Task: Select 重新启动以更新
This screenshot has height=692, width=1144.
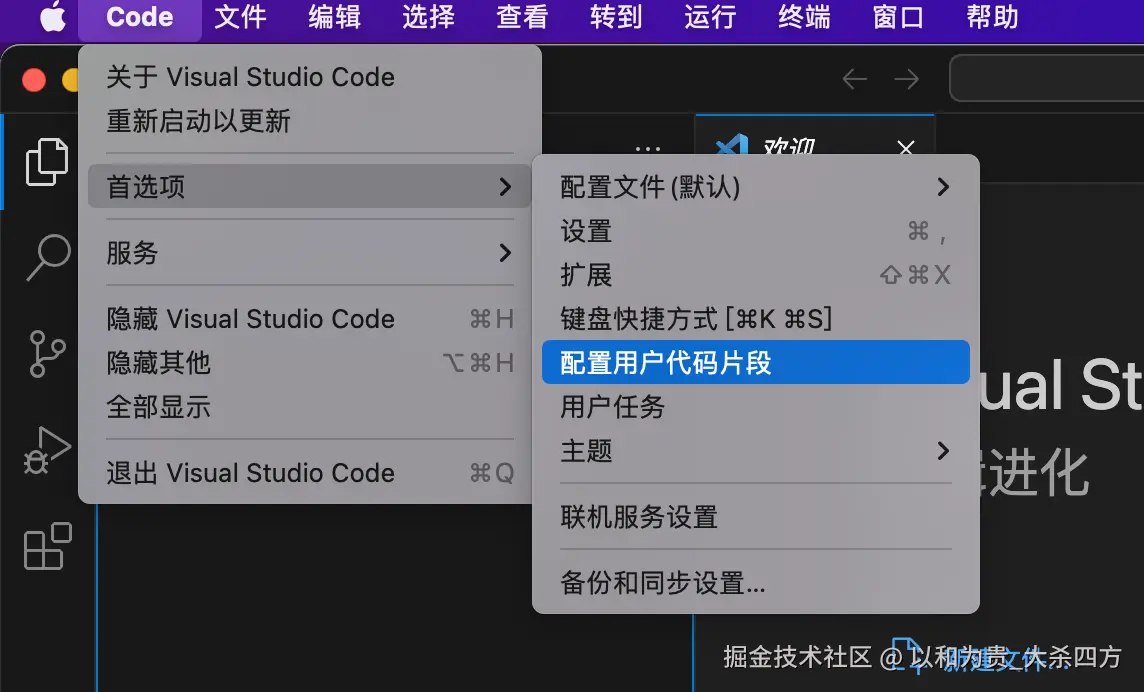Action: [x=309, y=120]
